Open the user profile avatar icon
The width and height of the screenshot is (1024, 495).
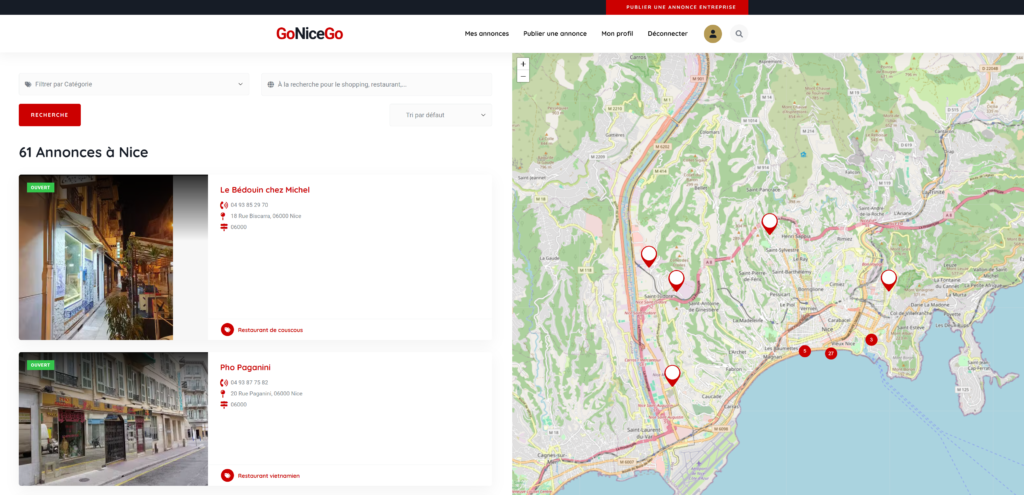pyautogui.click(x=713, y=34)
